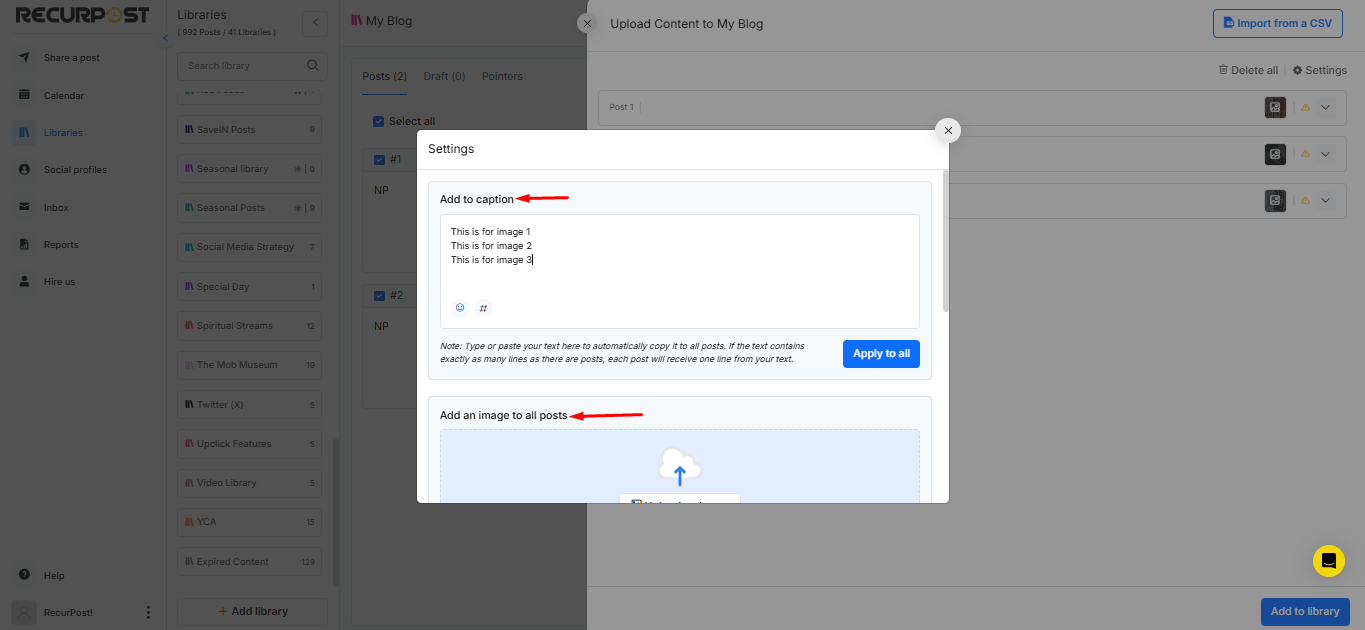1365x630 pixels.
Task: Expand the second post row chevron
Action: click(x=1326, y=154)
